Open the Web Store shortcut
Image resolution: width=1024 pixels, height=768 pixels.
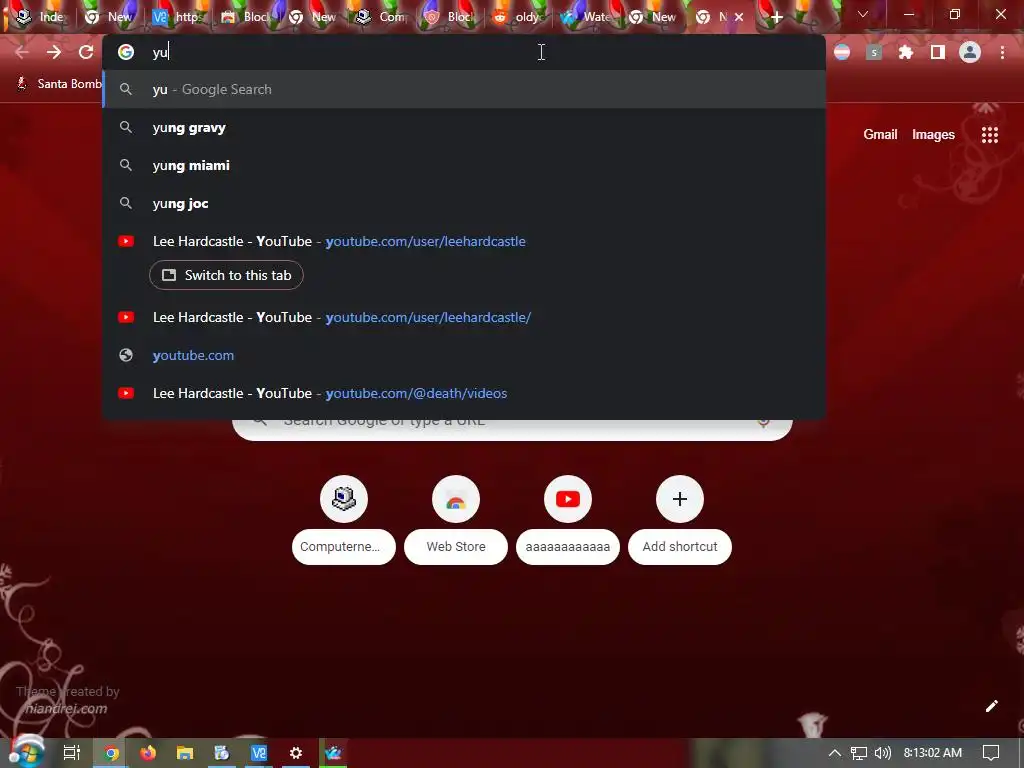pos(456,519)
